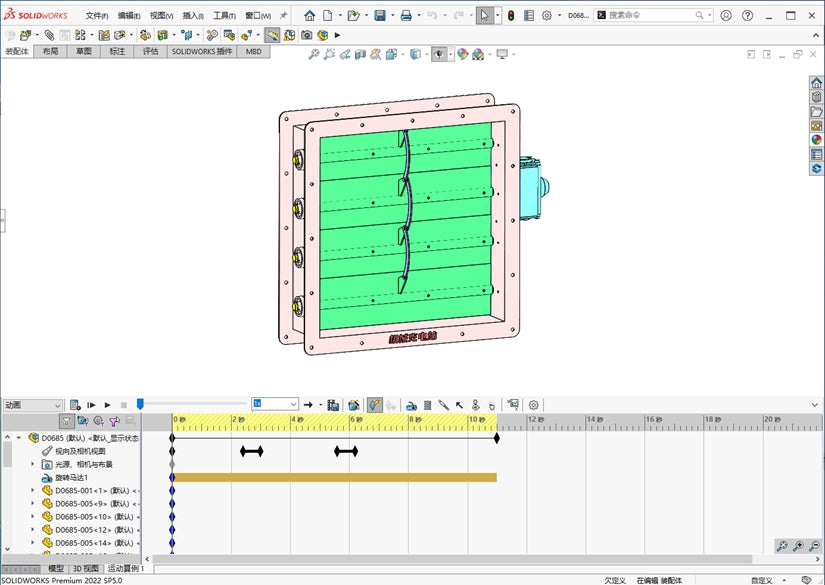Screen dimensions: 825x585
Task: Switch to the 3D 视图 bottom tab
Action: [86, 569]
